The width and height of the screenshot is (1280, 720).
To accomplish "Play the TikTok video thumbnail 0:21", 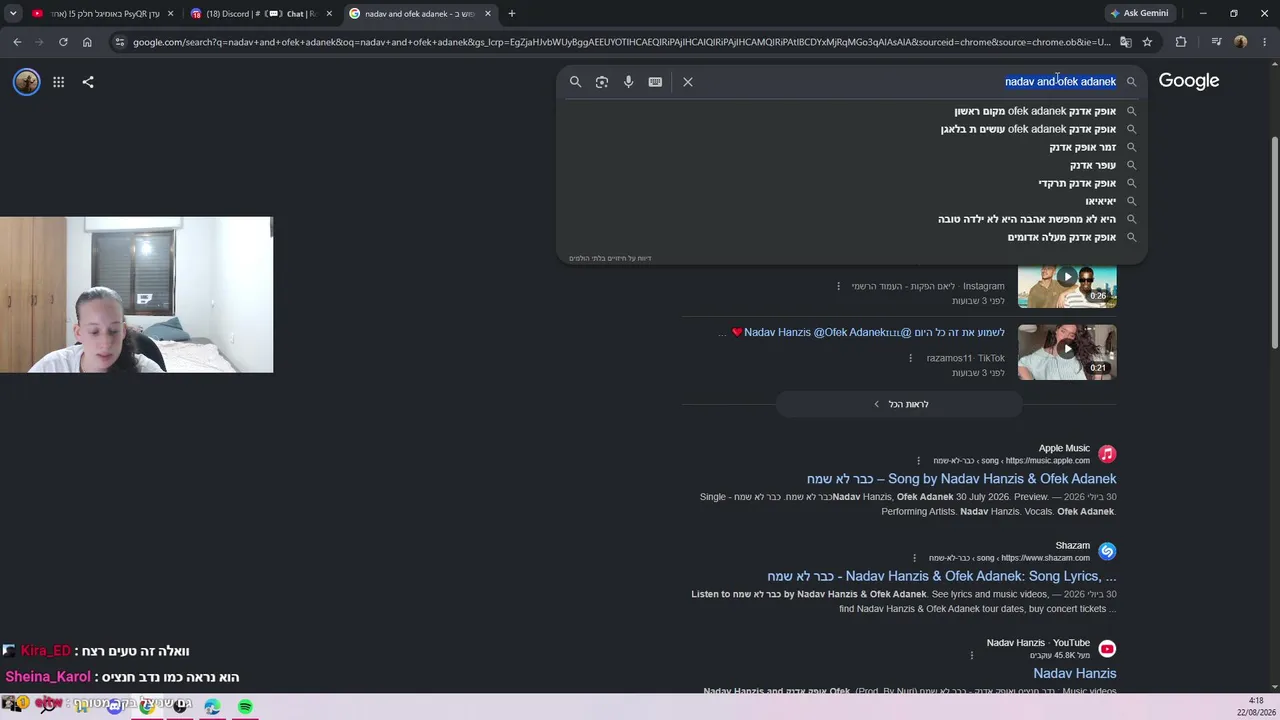I will coord(1067,352).
